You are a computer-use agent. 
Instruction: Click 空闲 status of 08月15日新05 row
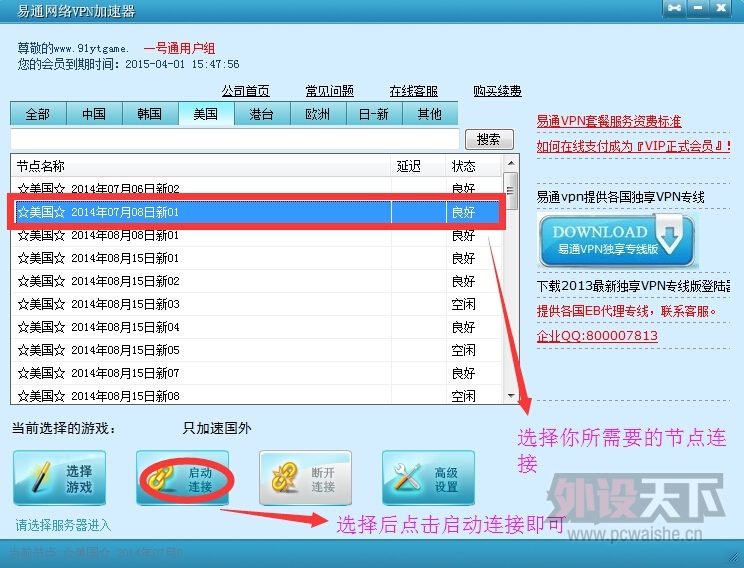tap(464, 350)
